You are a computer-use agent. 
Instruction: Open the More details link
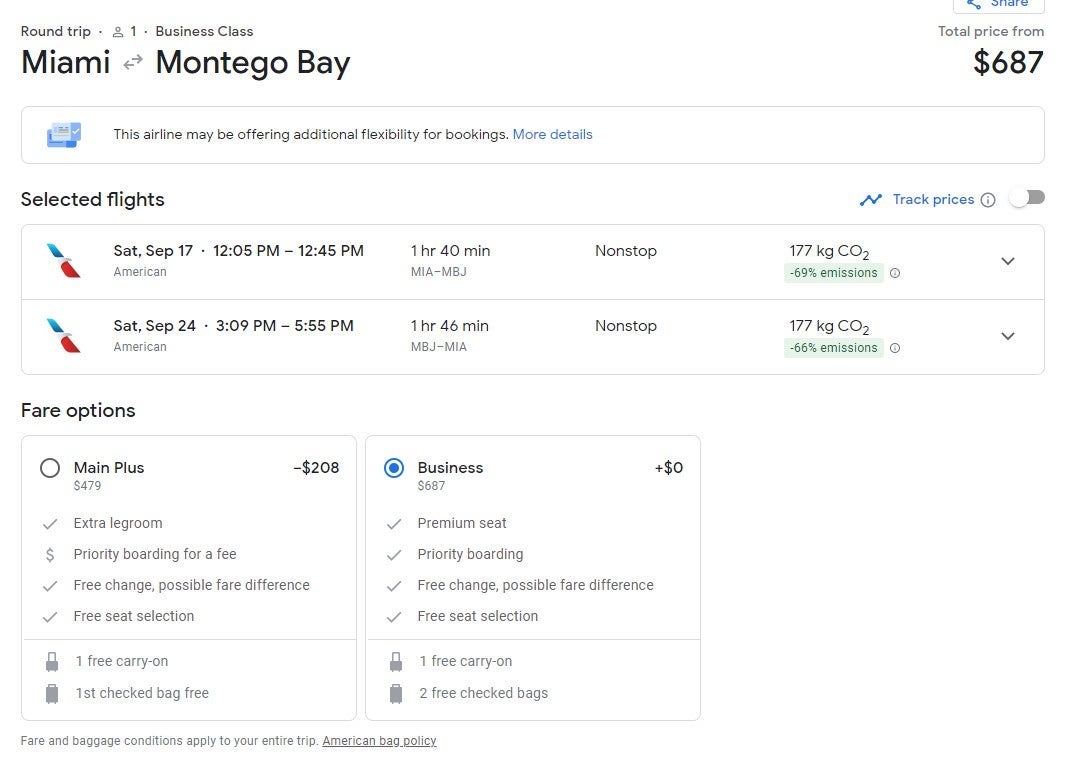(x=552, y=134)
